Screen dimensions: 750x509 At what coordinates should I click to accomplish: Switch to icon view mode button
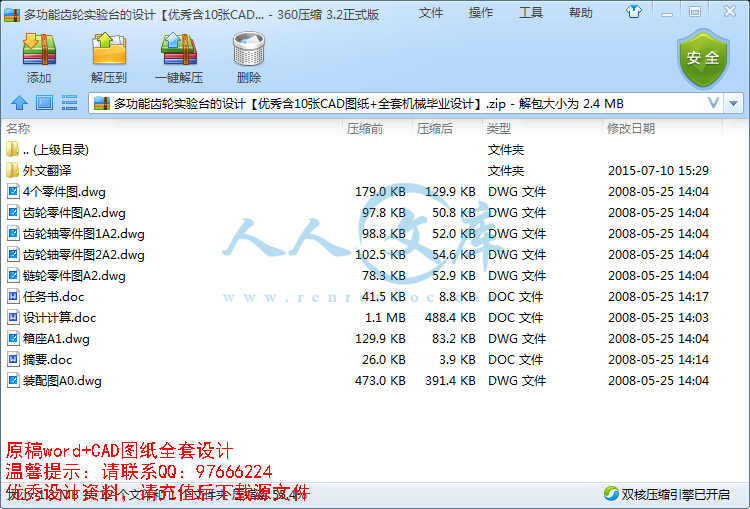tap(44, 103)
